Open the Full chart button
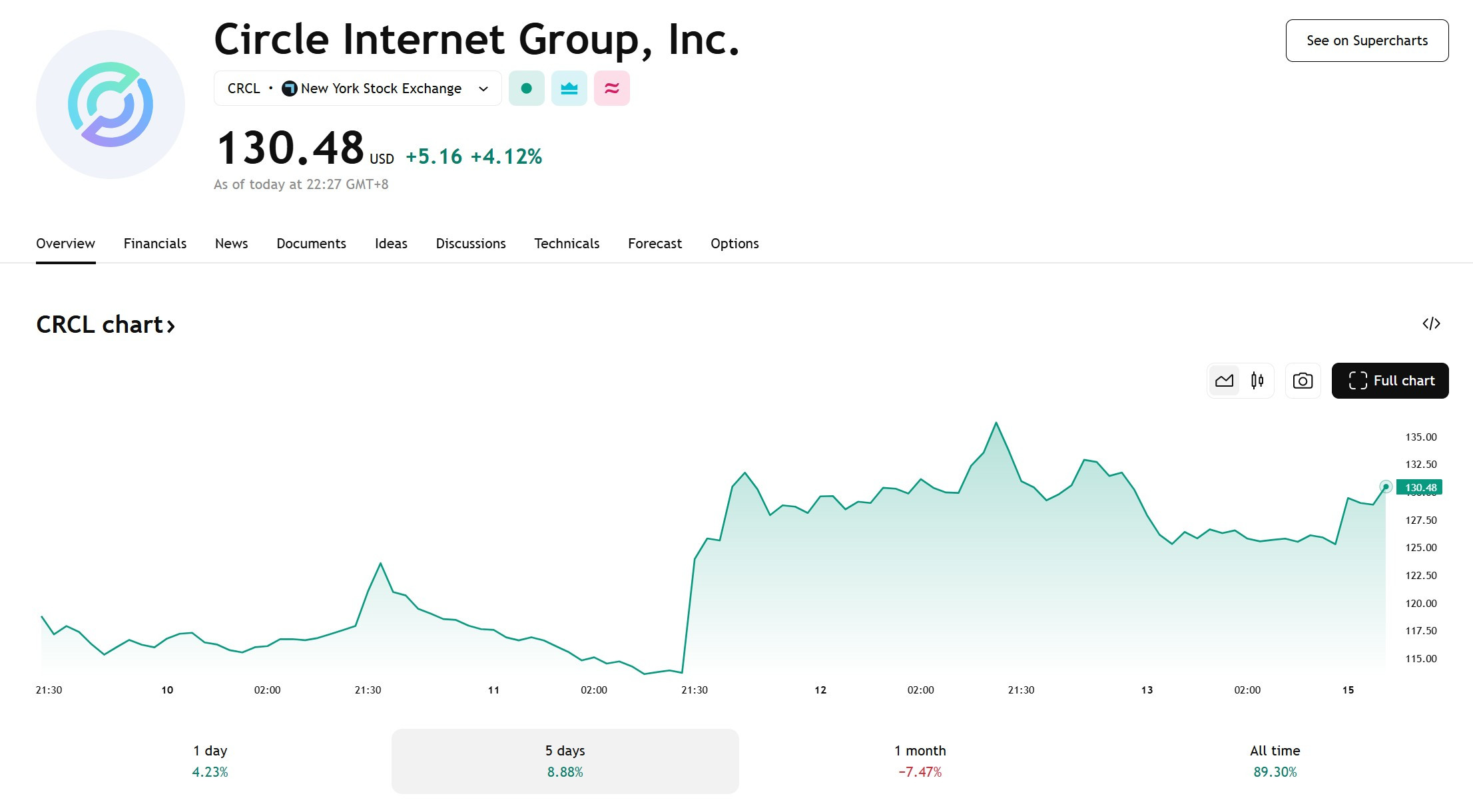 tap(1390, 381)
